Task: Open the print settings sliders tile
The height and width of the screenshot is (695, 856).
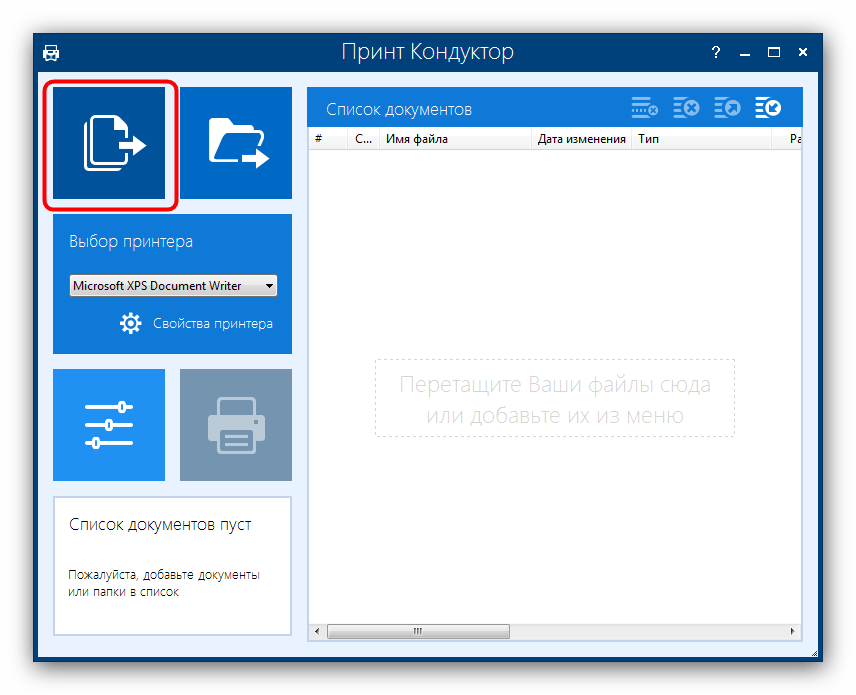Action: pos(109,425)
